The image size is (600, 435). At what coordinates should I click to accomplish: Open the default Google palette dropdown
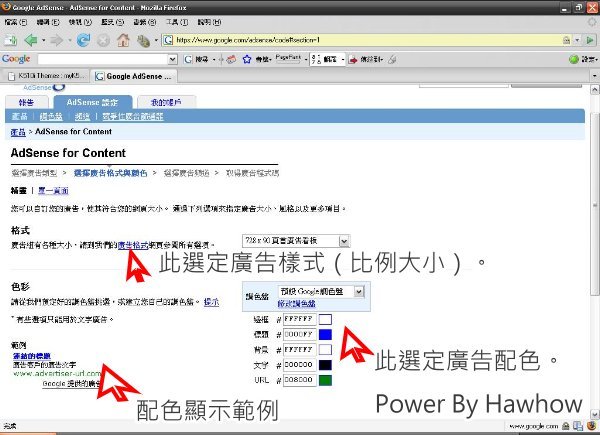tap(321, 292)
